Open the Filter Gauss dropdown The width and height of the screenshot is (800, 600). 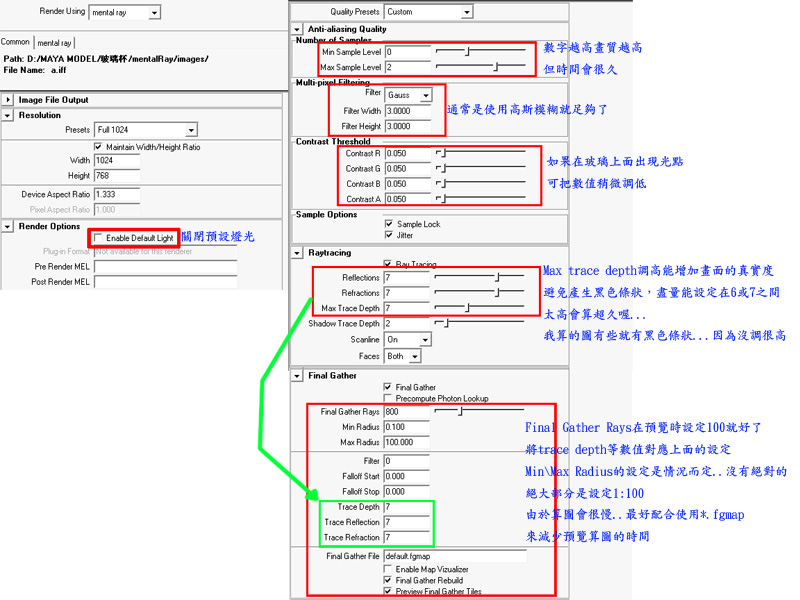coord(409,95)
